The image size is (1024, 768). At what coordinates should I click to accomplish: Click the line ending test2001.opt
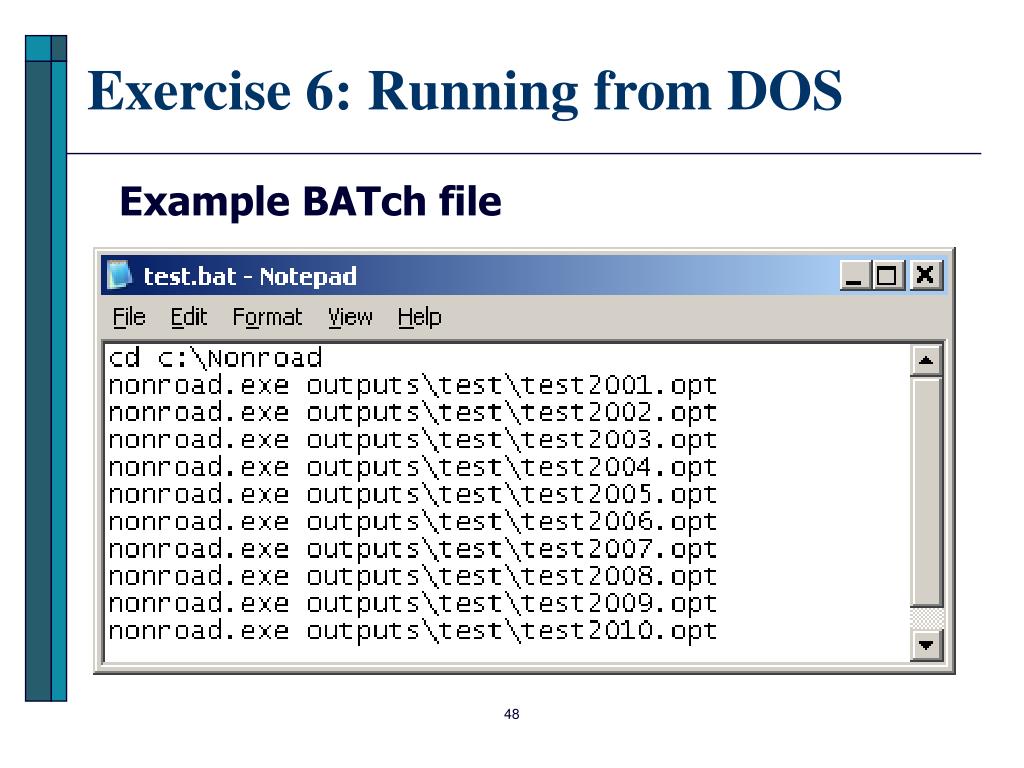(x=412, y=385)
